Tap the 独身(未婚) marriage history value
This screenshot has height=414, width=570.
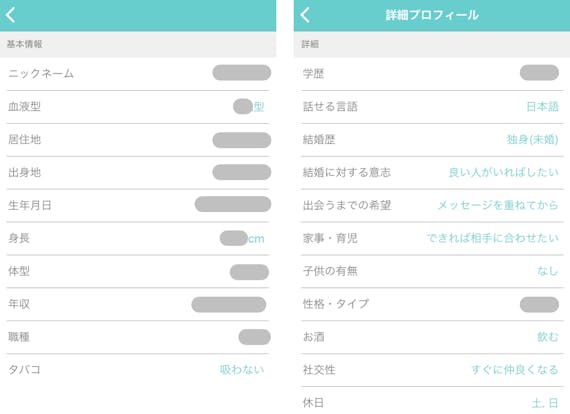point(533,140)
